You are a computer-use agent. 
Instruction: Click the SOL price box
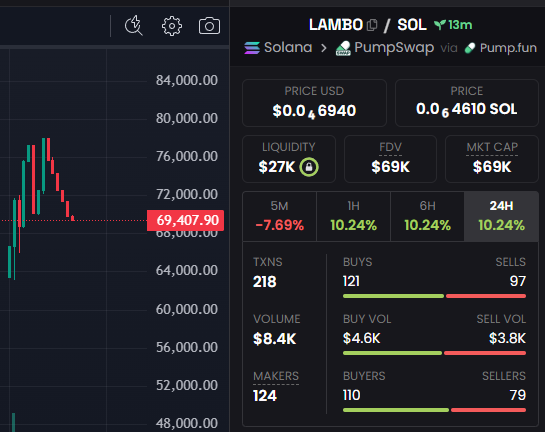point(467,103)
